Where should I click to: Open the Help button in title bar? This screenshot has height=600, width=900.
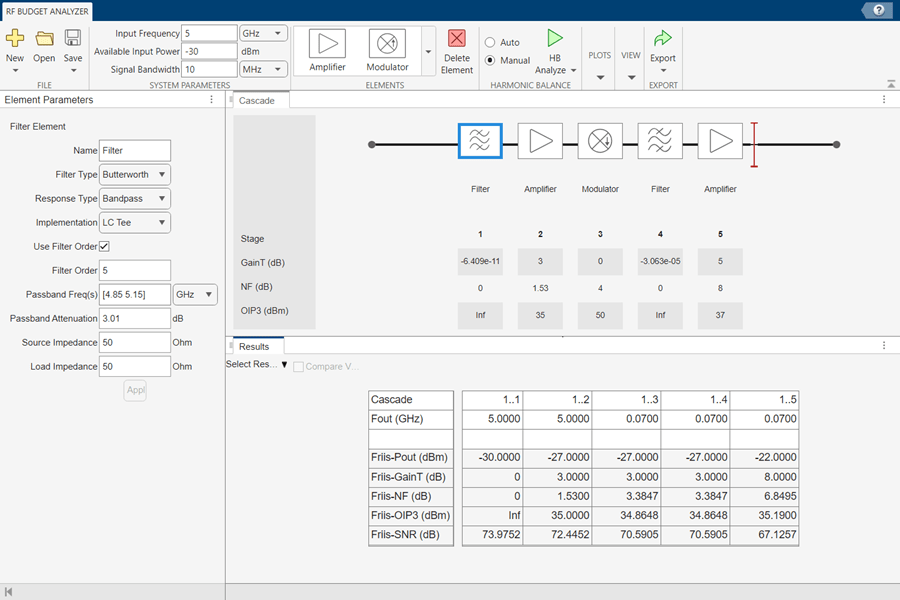[x=877, y=10]
